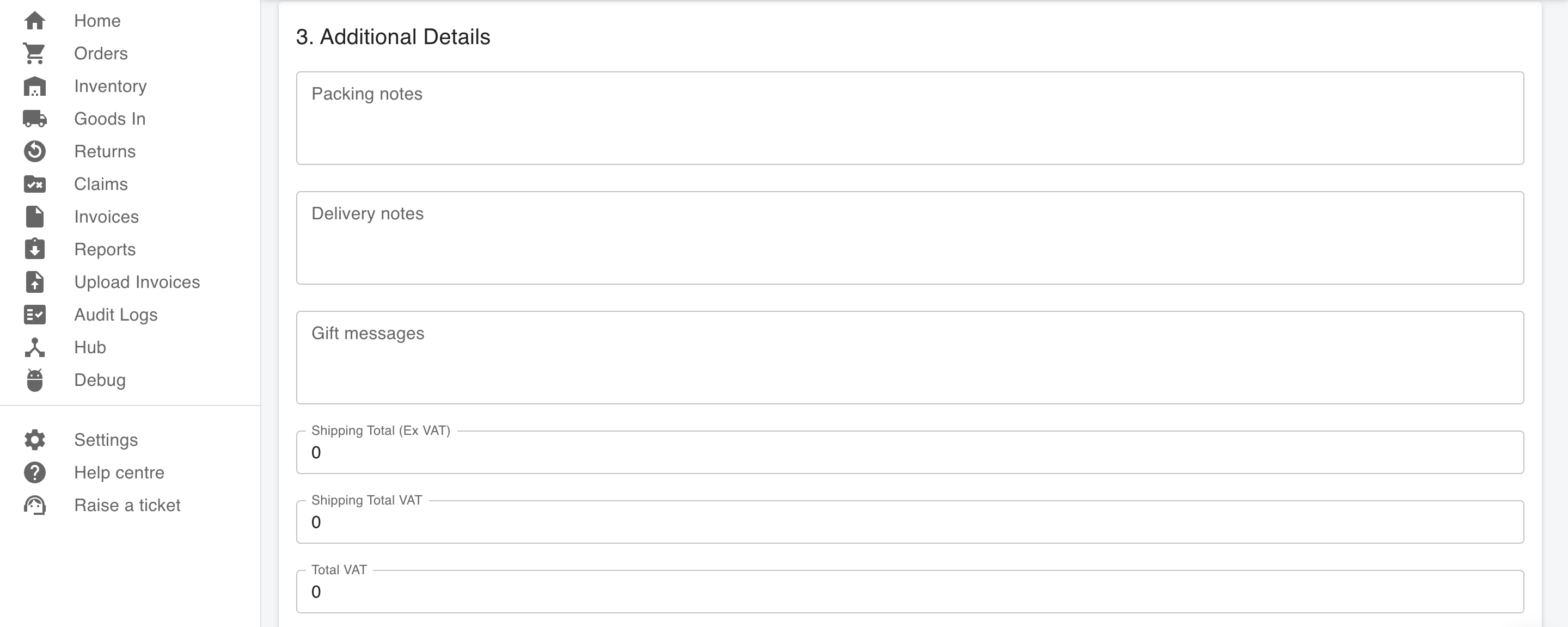Open the Raise a ticket headset icon

35,505
